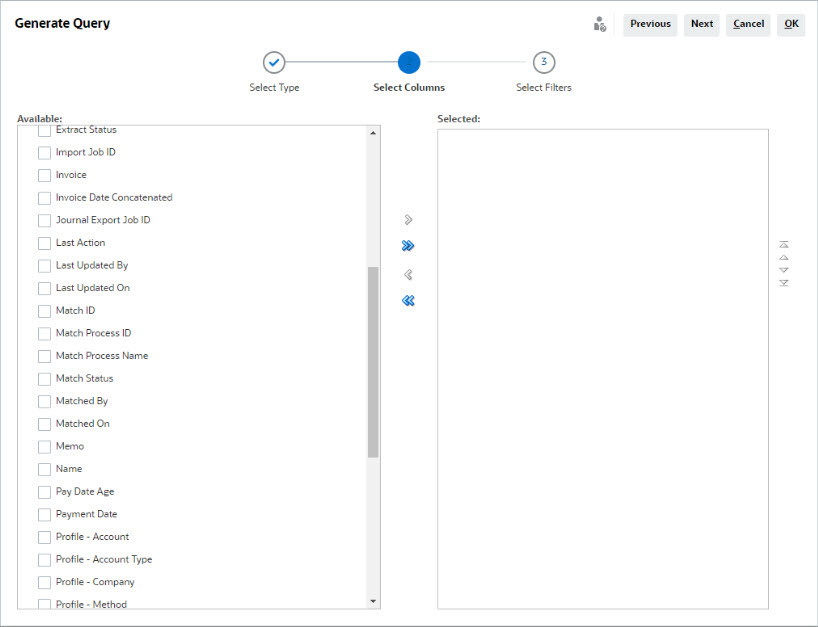
Task: Select the Last Action checkbox
Action: click(44, 243)
